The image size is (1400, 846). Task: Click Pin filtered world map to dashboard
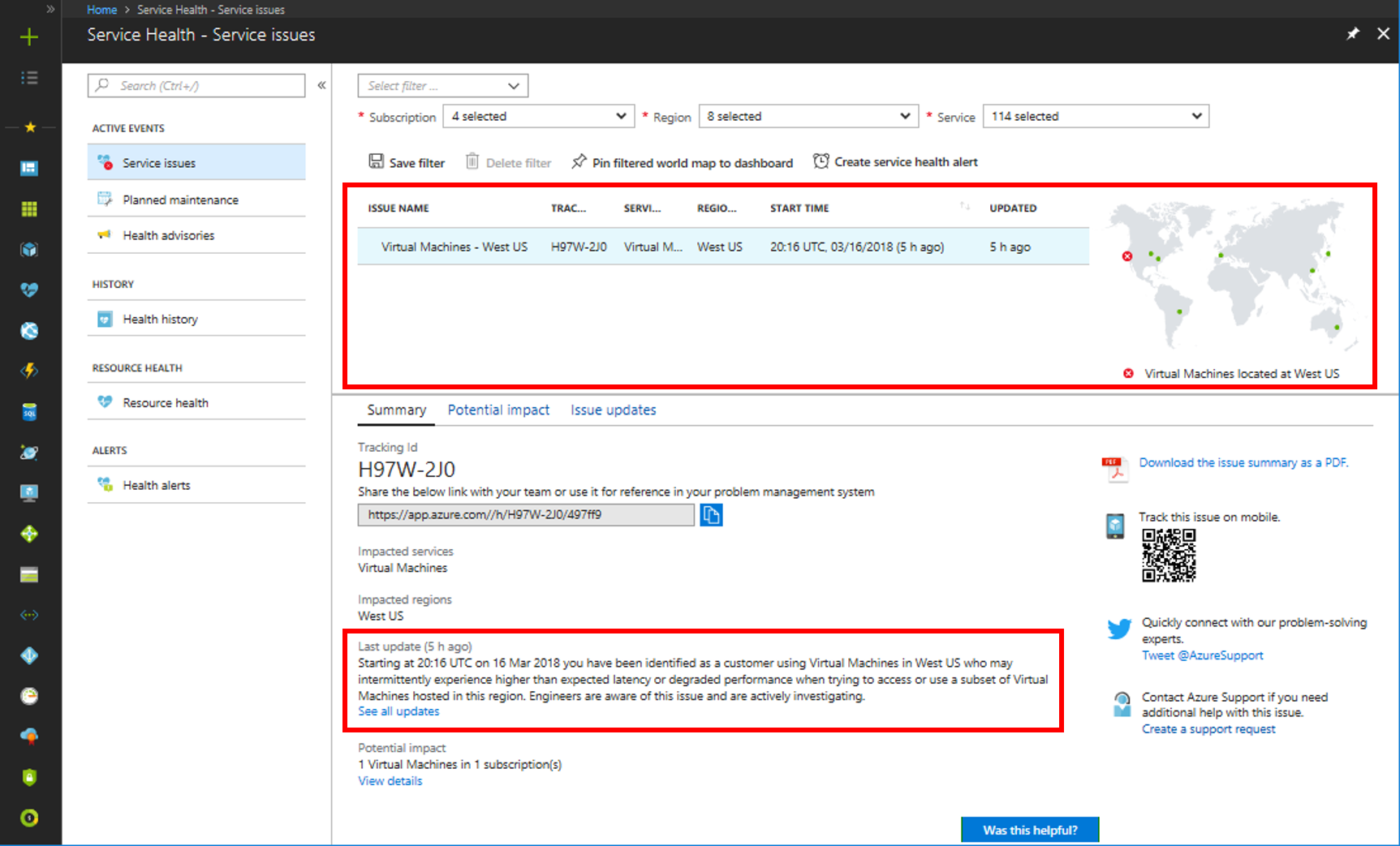click(x=682, y=162)
